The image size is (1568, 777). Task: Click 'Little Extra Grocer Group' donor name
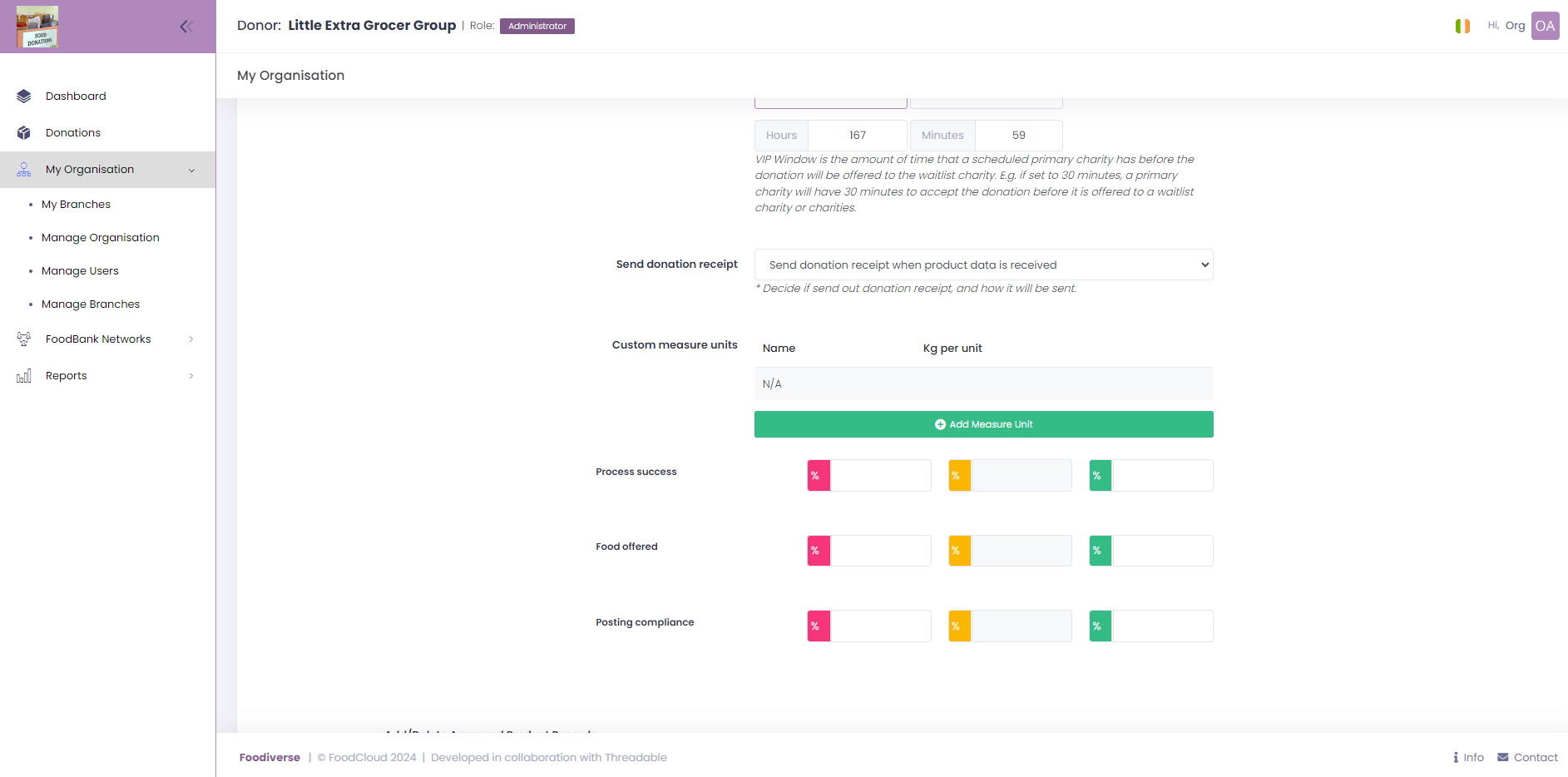pos(372,26)
